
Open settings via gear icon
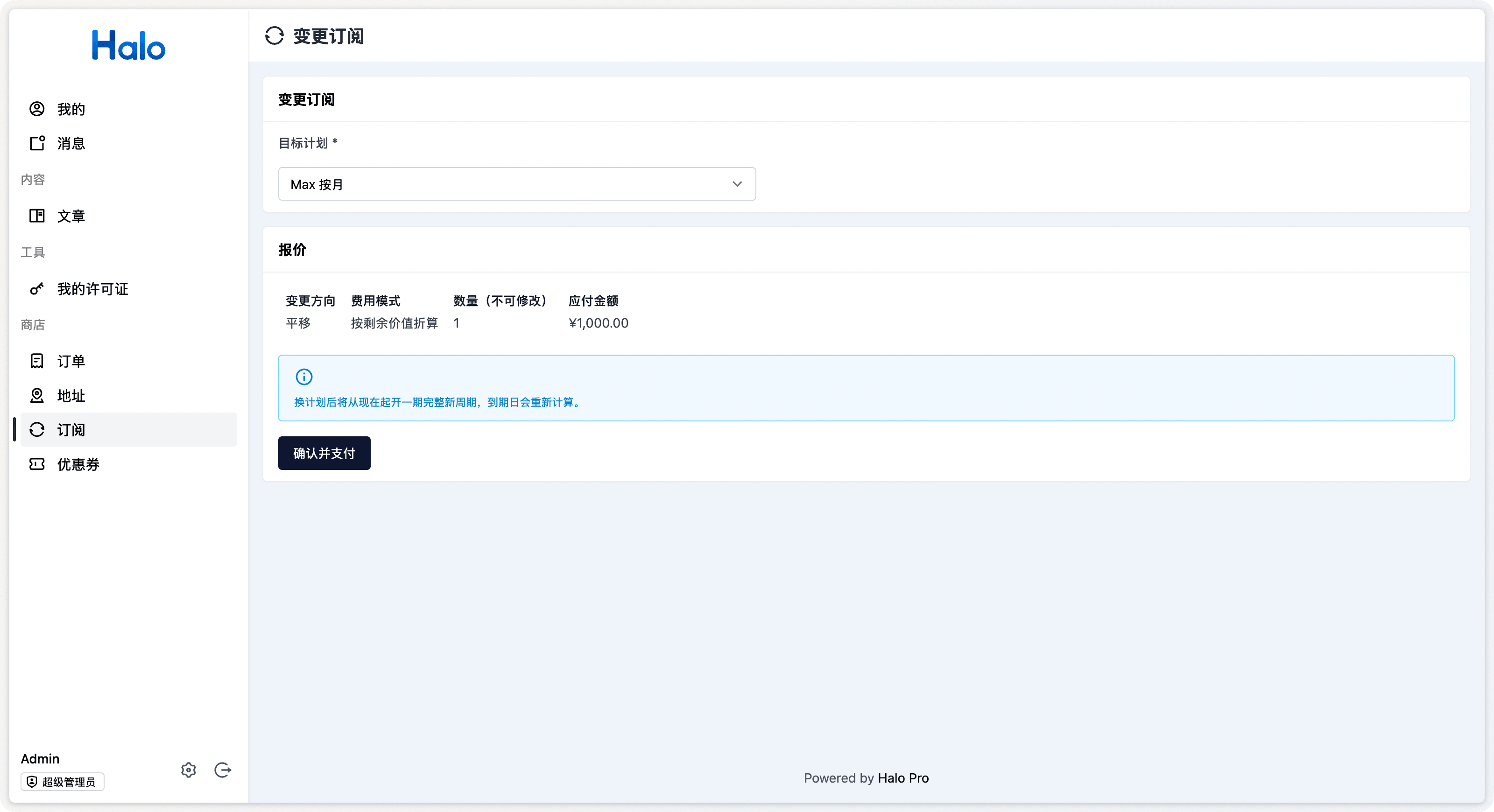[189, 770]
